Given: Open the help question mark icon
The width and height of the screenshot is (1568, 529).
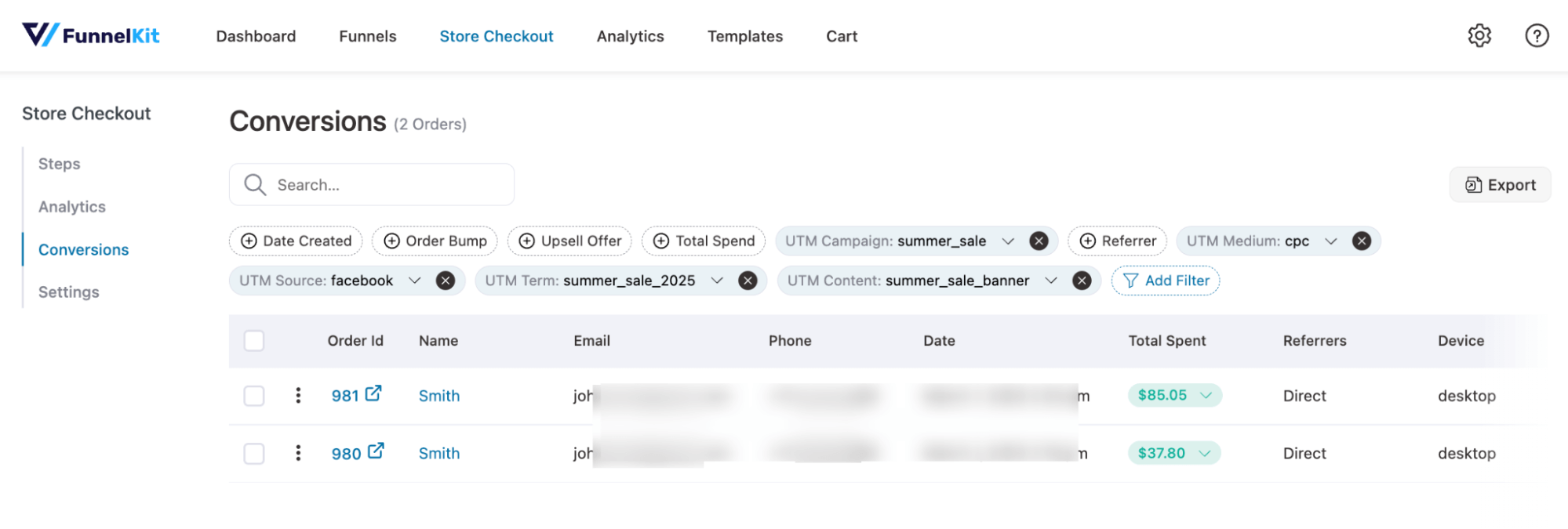Looking at the screenshot, I should (x=1537, y=35).
